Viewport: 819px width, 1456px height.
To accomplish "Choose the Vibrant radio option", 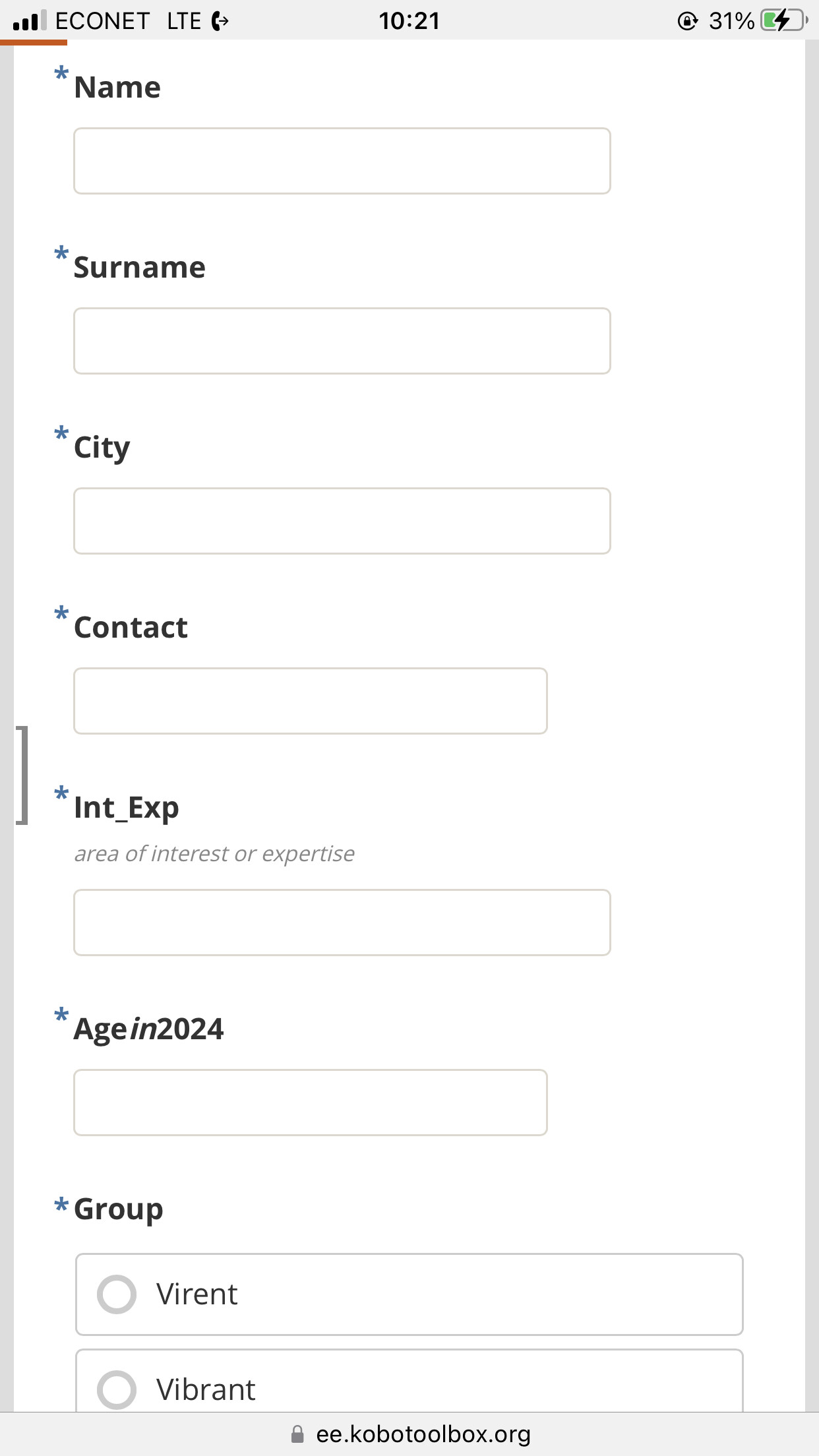I will tap(117, 1389).
